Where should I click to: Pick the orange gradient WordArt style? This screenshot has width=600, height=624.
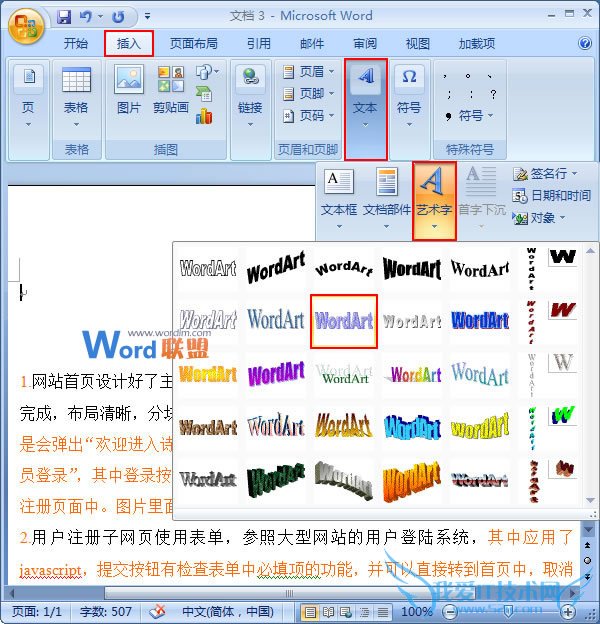point(208,374)
